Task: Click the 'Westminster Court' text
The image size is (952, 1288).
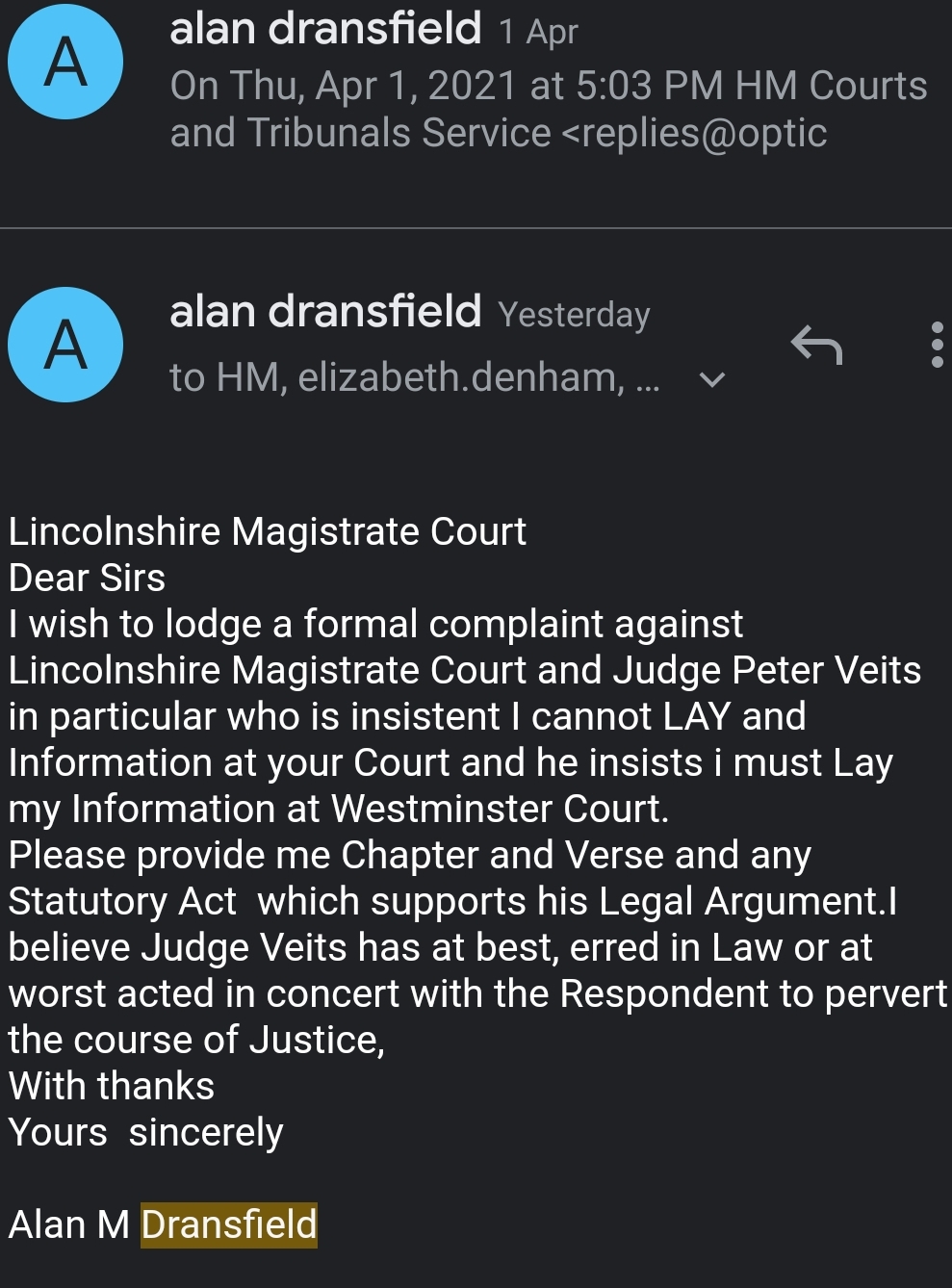Action: pyautogui.click(x=499, y=809)
